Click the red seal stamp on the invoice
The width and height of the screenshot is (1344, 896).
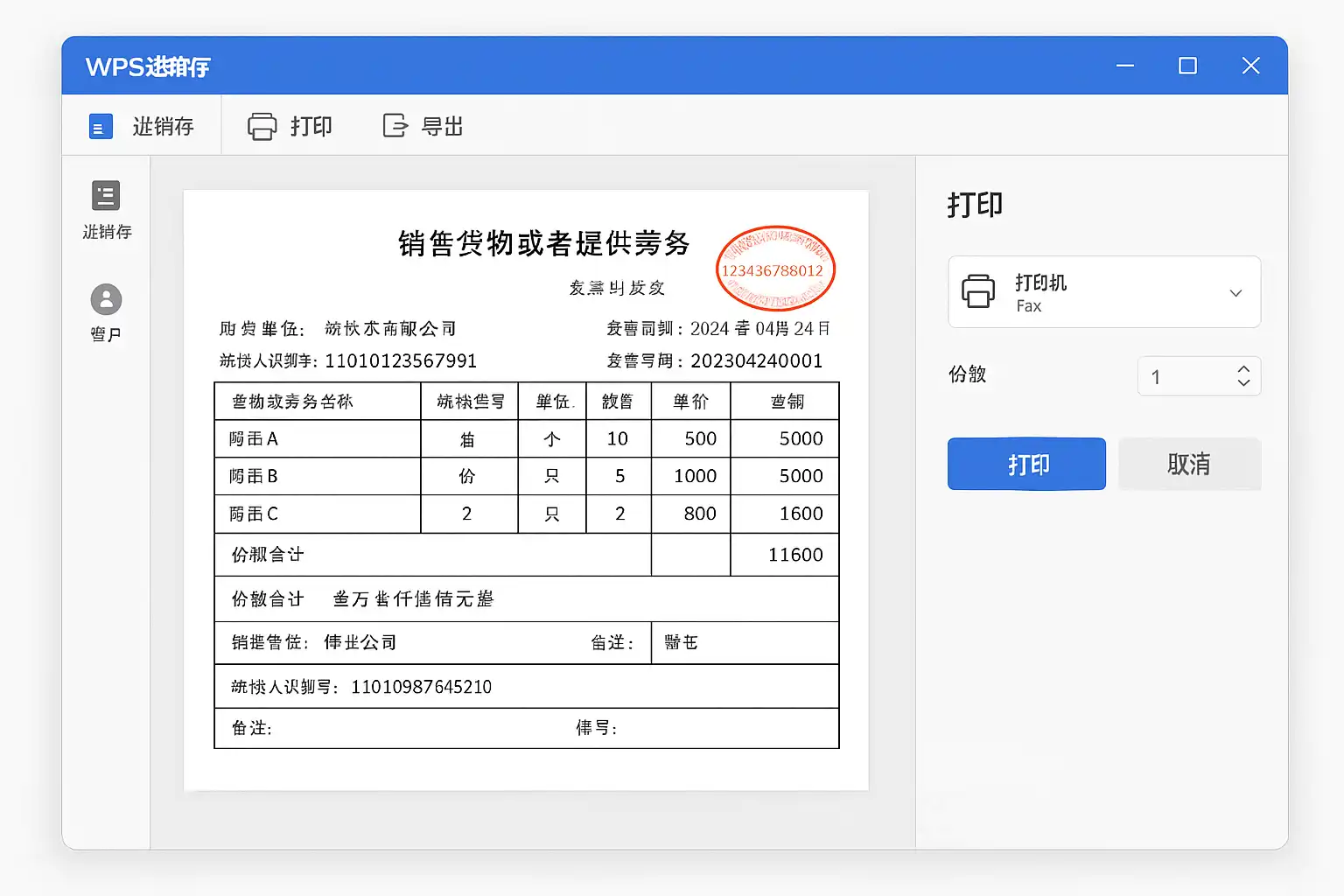775,269
